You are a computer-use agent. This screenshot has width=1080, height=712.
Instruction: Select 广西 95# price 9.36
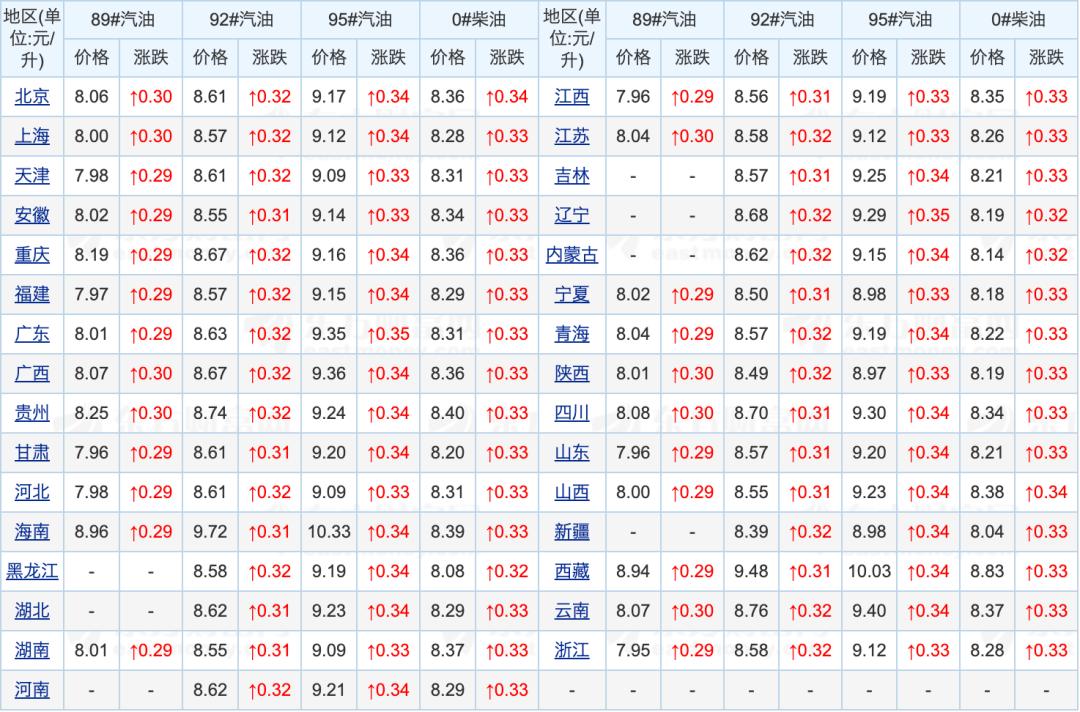click(329, 374)
